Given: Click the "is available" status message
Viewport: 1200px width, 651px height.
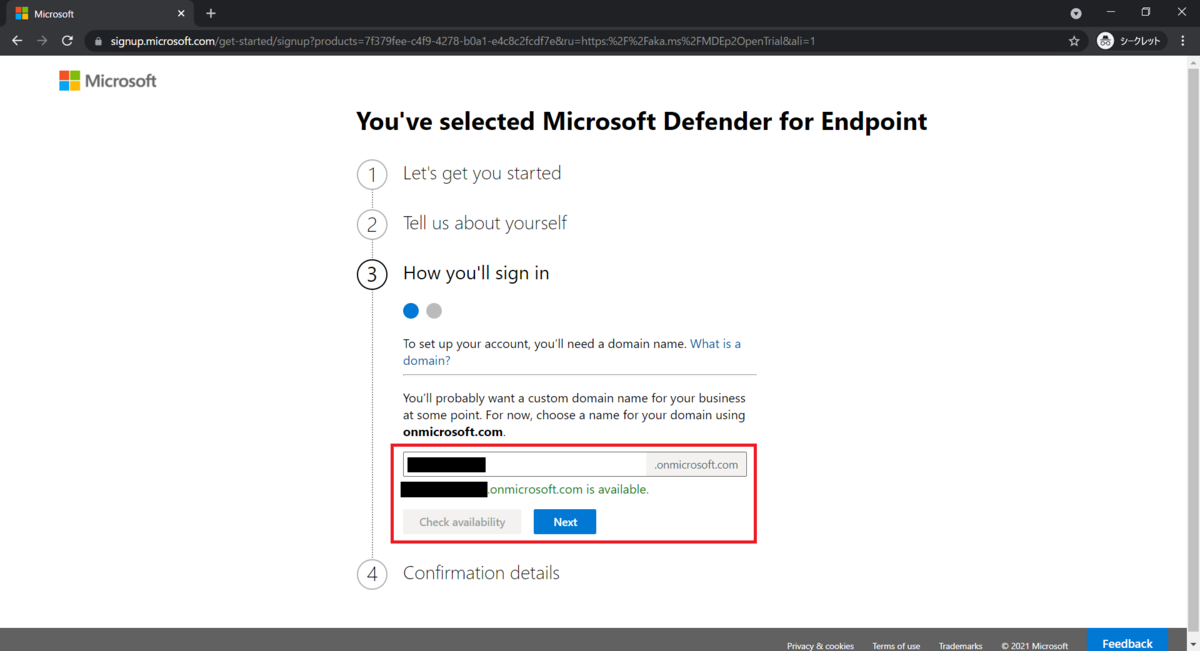Looking at the screenshot, I should [569, 490].
